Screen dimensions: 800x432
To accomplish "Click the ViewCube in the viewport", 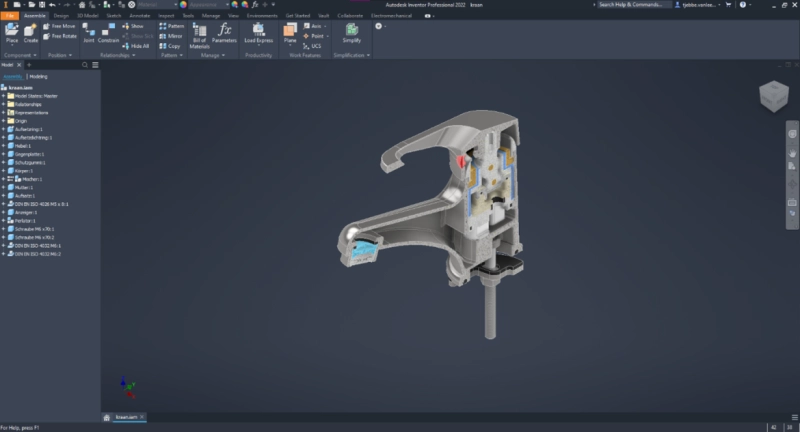I will 773,96.
